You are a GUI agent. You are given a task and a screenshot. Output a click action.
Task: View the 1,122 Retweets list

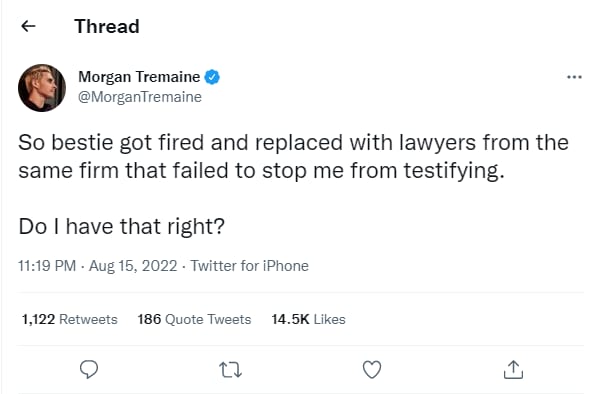click(70, 320)
